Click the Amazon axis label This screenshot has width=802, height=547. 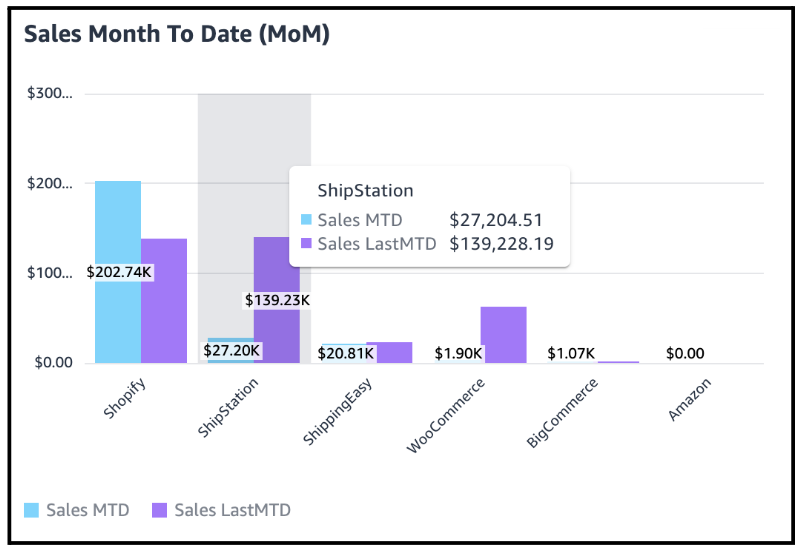click(689, 400)
